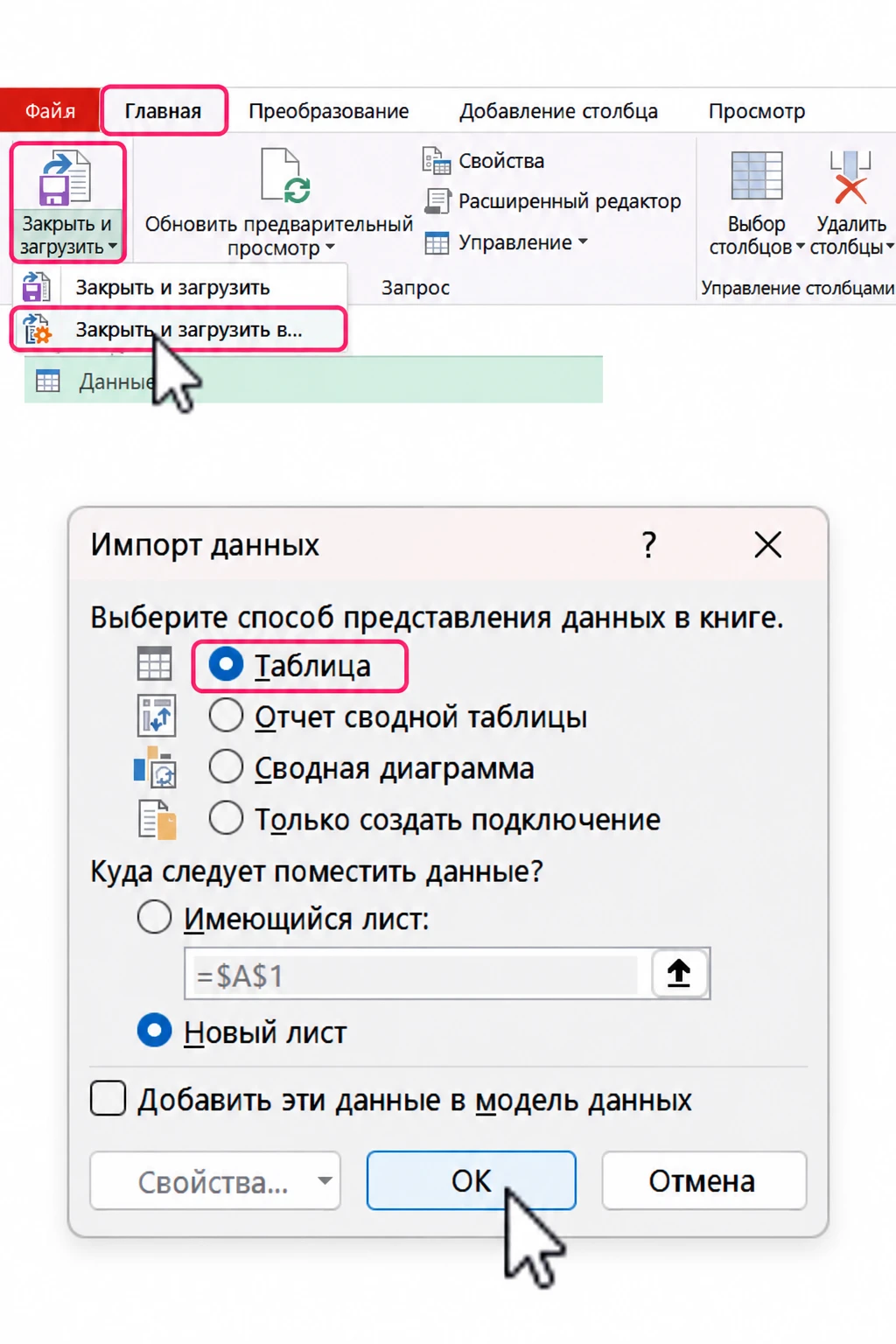Click the pivot table report icon

(157, 716)
